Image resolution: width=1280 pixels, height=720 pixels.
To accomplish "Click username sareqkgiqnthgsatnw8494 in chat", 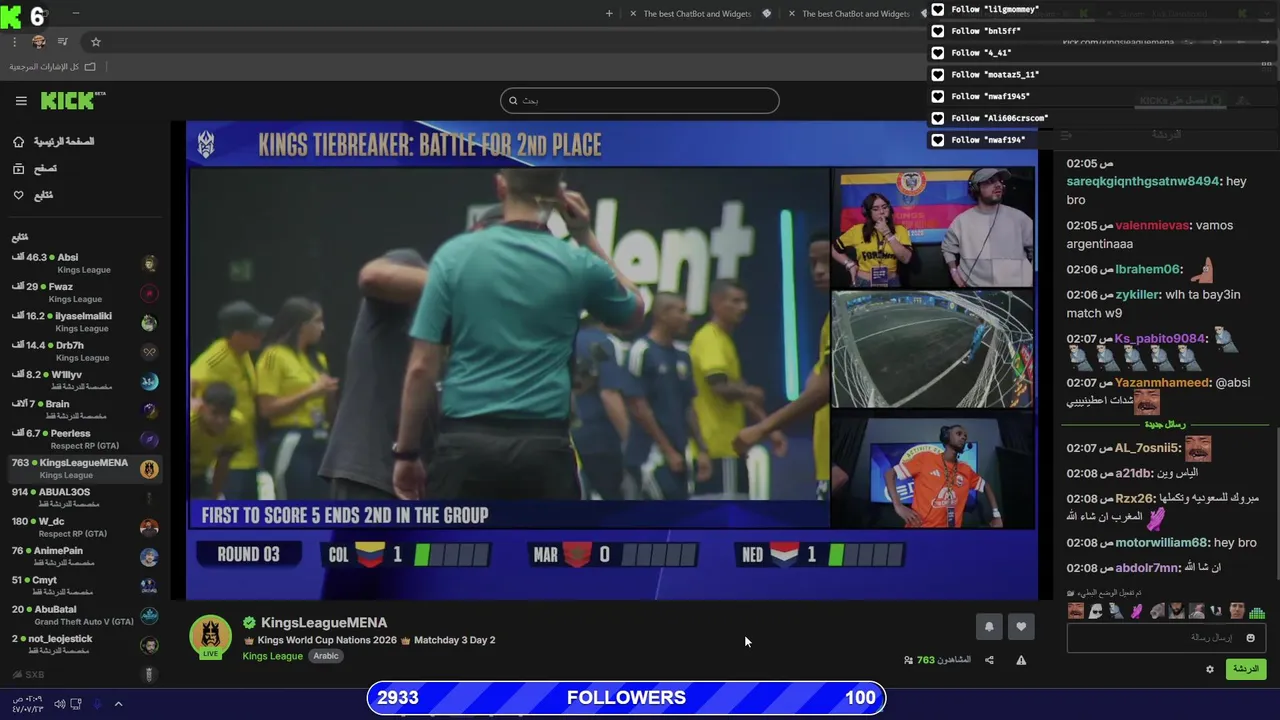I will tap(1143, 181).
